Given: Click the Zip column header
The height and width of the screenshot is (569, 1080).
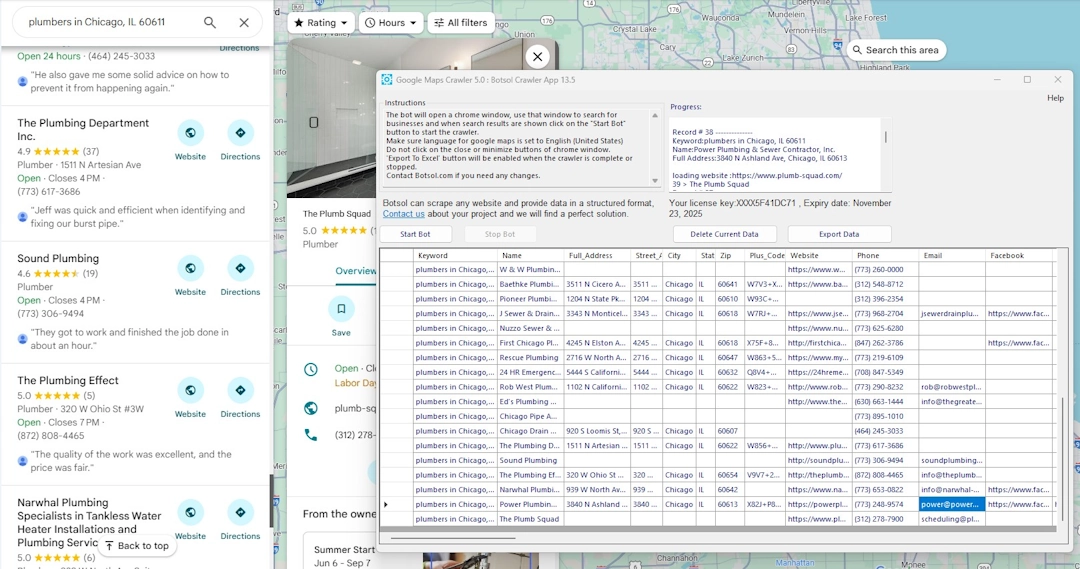Looking at the screenshot, I should point(731,256).
